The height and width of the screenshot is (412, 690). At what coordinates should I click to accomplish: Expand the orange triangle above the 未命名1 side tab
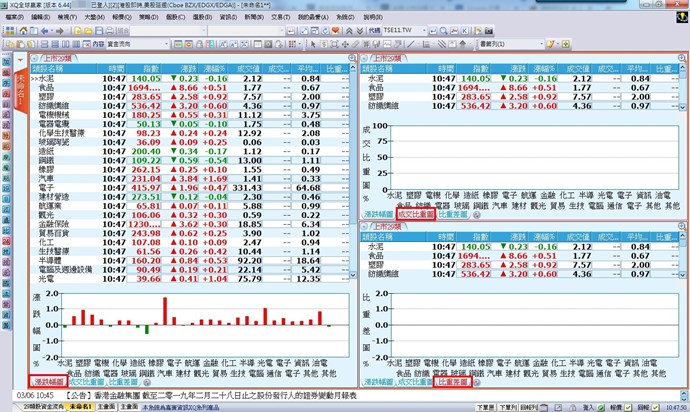coord(21,58)
